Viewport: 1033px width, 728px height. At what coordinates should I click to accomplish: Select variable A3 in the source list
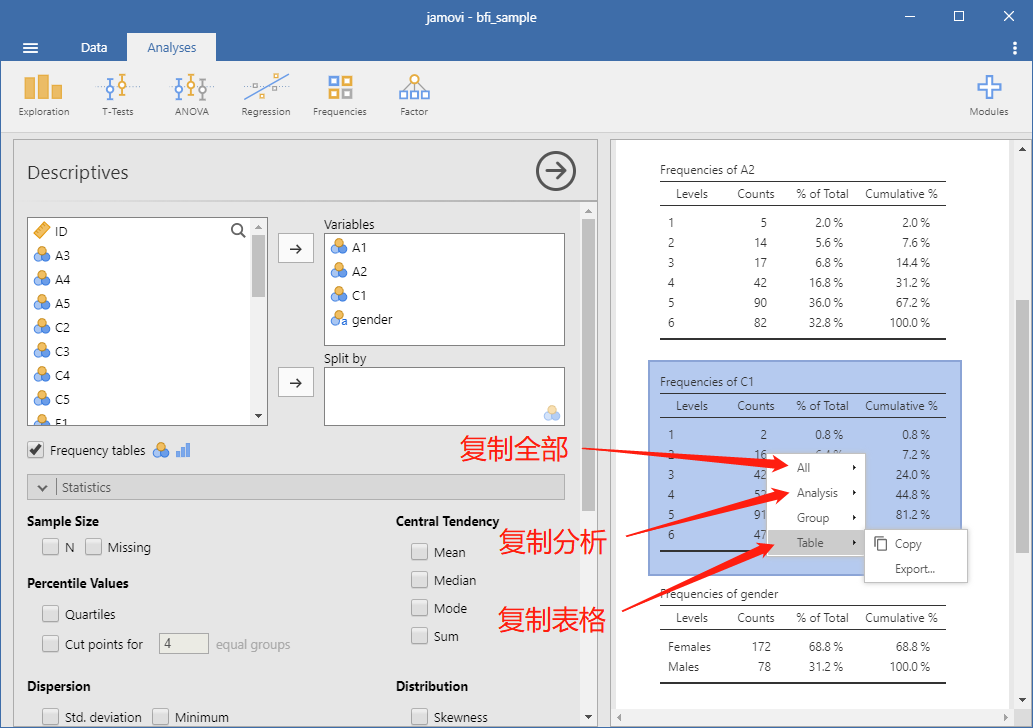[140, 256]
